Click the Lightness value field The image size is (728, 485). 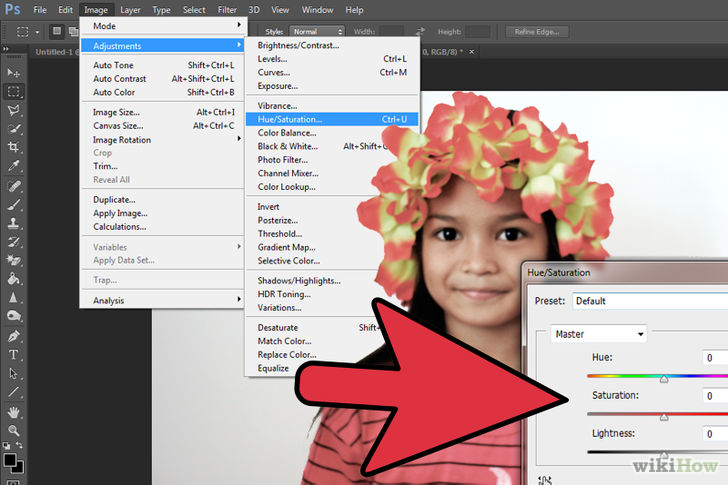point(715,433)
